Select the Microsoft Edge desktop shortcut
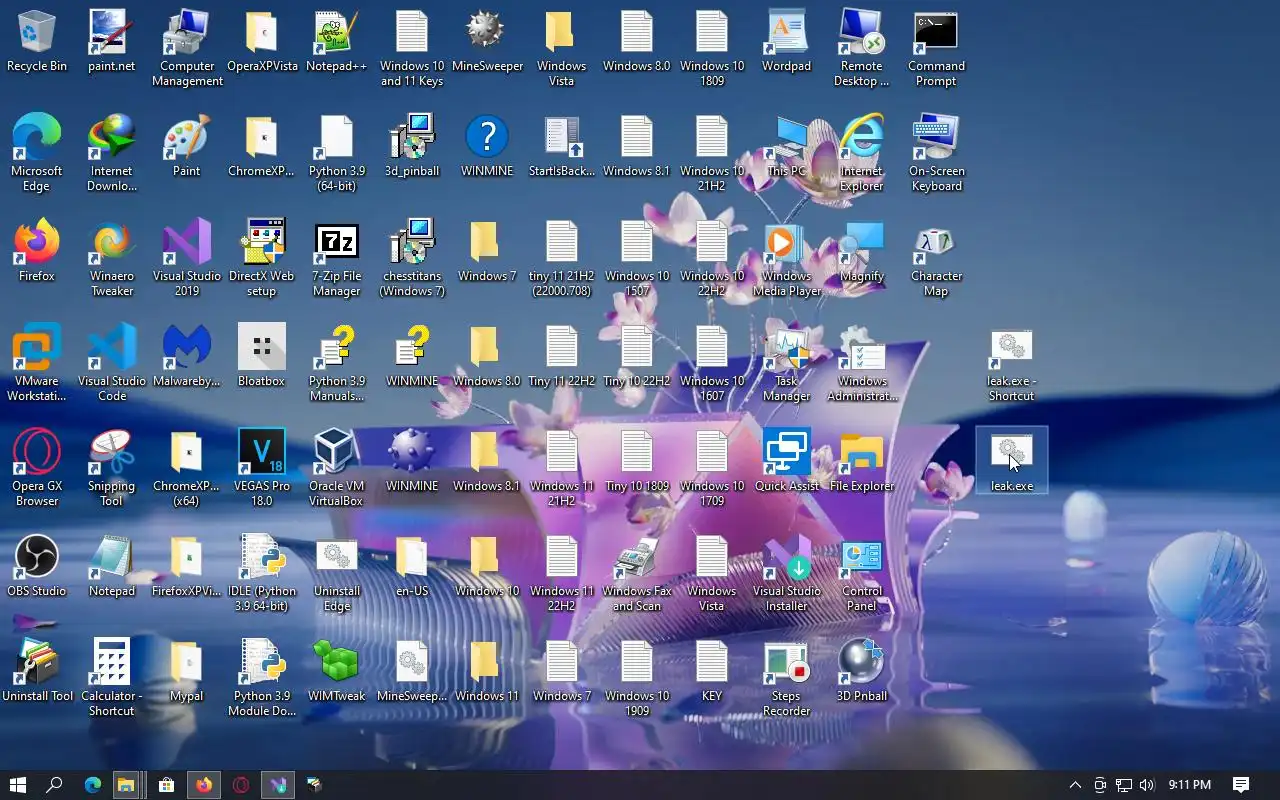The image size is (1280, 800). coord(37,154)
